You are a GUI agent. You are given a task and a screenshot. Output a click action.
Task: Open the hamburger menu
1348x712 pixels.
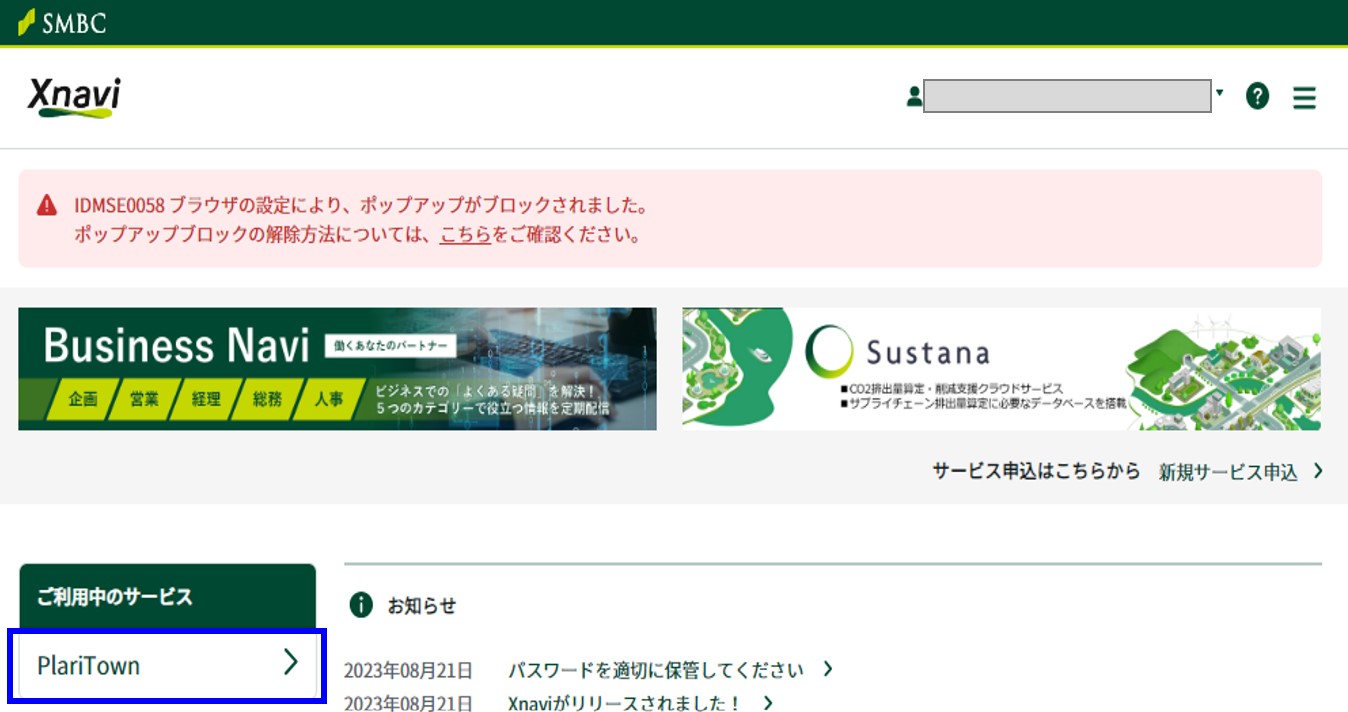click(x=1304, y=98)
